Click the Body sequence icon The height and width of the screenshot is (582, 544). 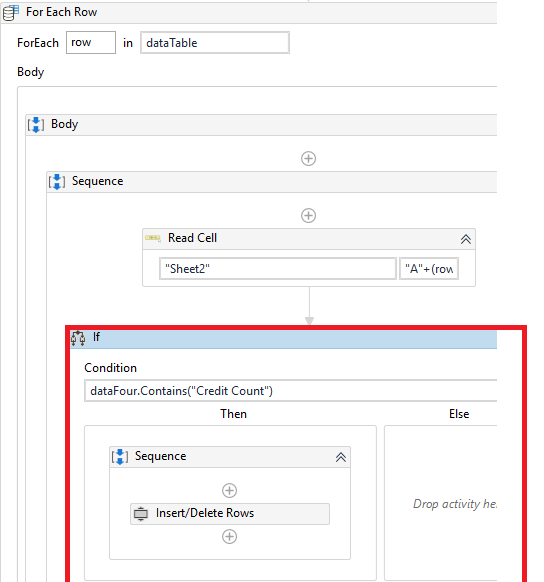coord(36,125)
